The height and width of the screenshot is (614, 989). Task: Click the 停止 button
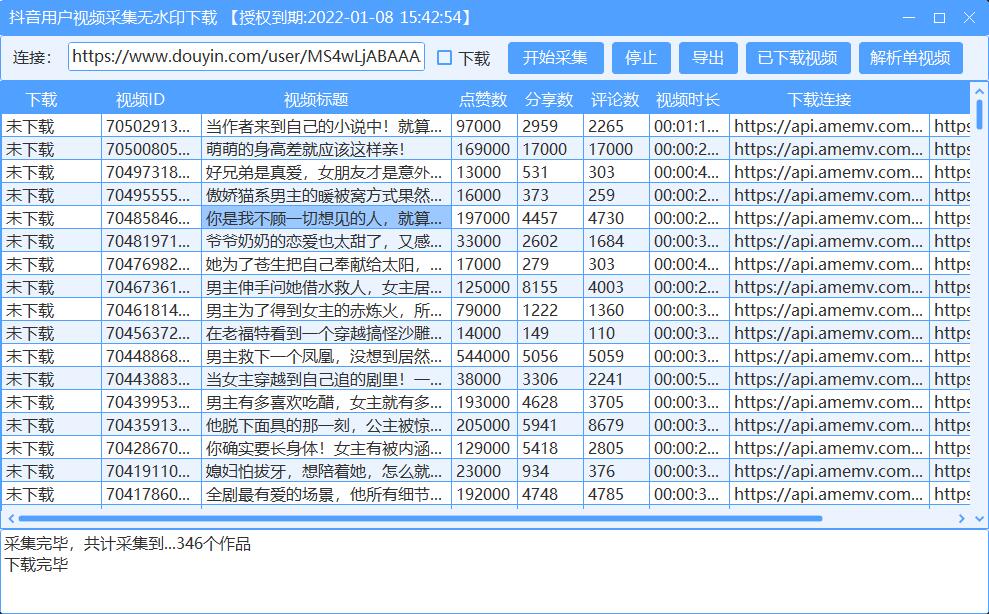[641, 58]
